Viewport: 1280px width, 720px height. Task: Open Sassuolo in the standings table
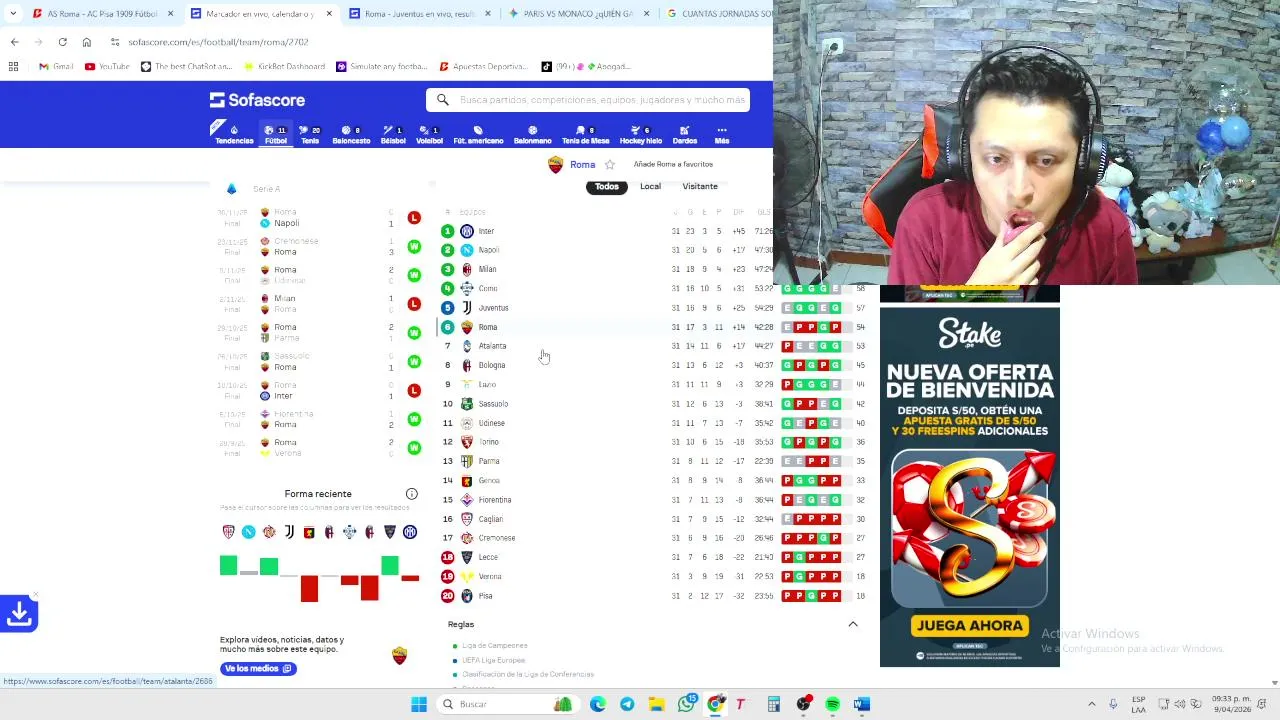click(x=493, y=404)
